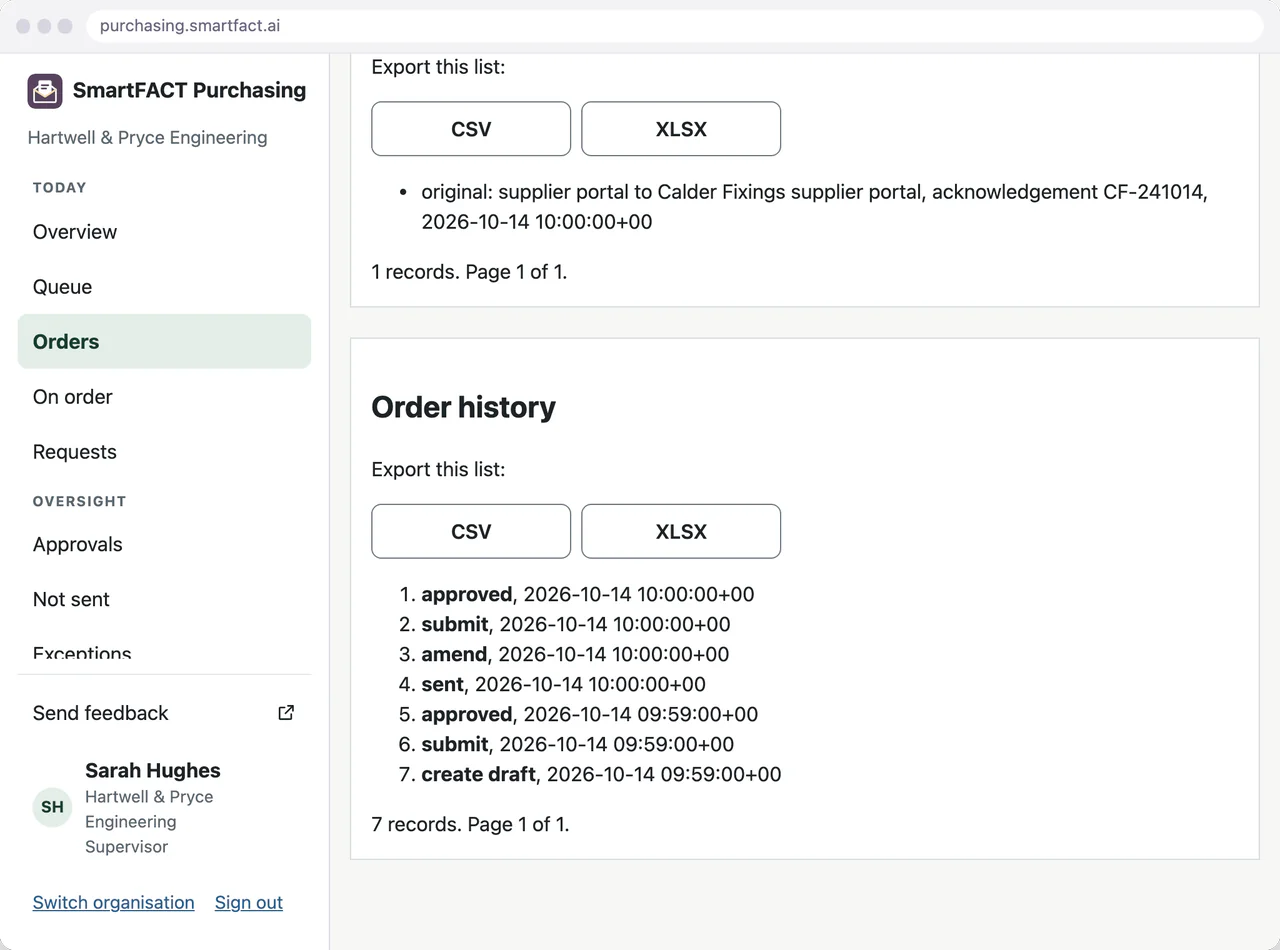Click the acknowledgement CF-241014 record

pos(814,207)
